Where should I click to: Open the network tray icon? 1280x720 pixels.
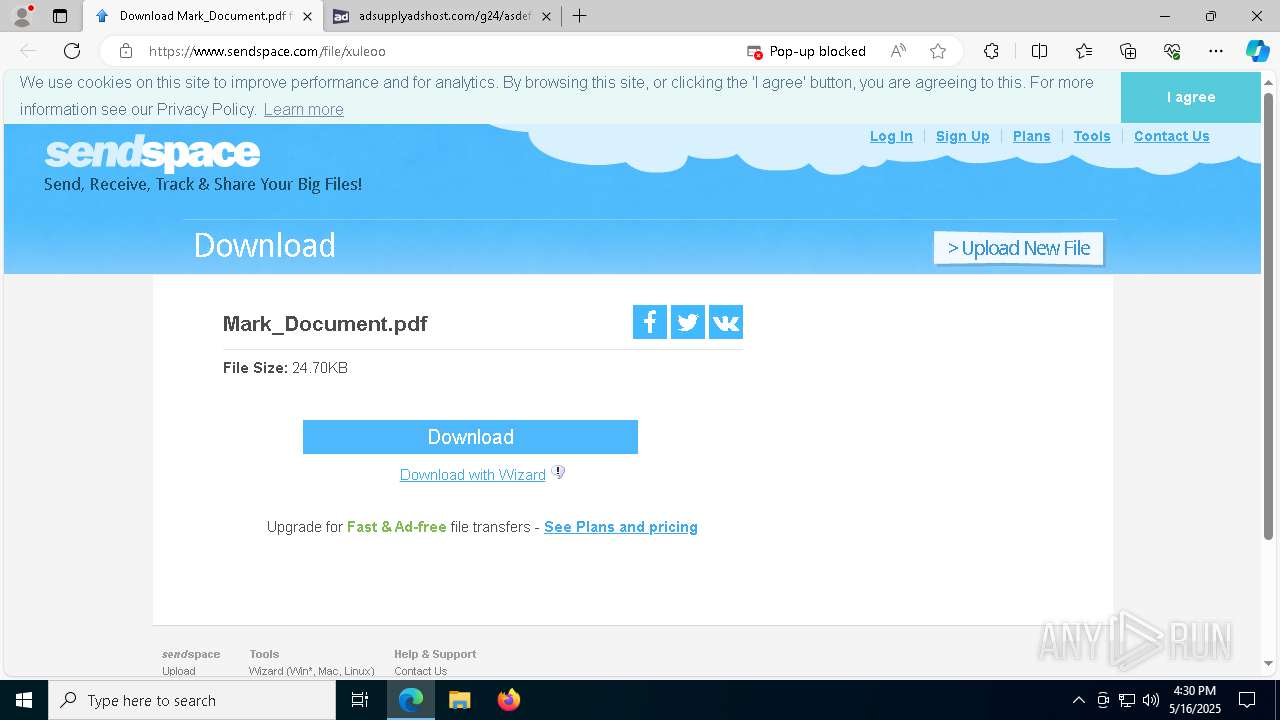(x=1127, y=700)
